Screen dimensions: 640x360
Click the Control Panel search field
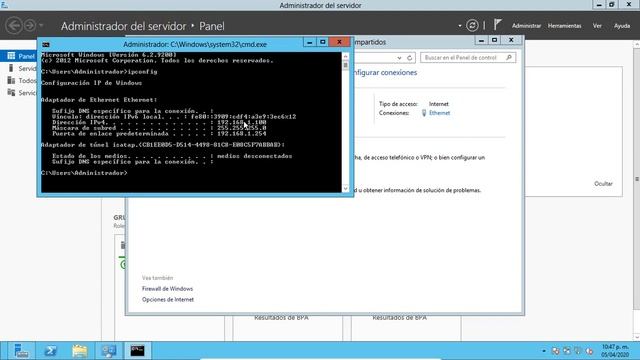coord(468,58)
